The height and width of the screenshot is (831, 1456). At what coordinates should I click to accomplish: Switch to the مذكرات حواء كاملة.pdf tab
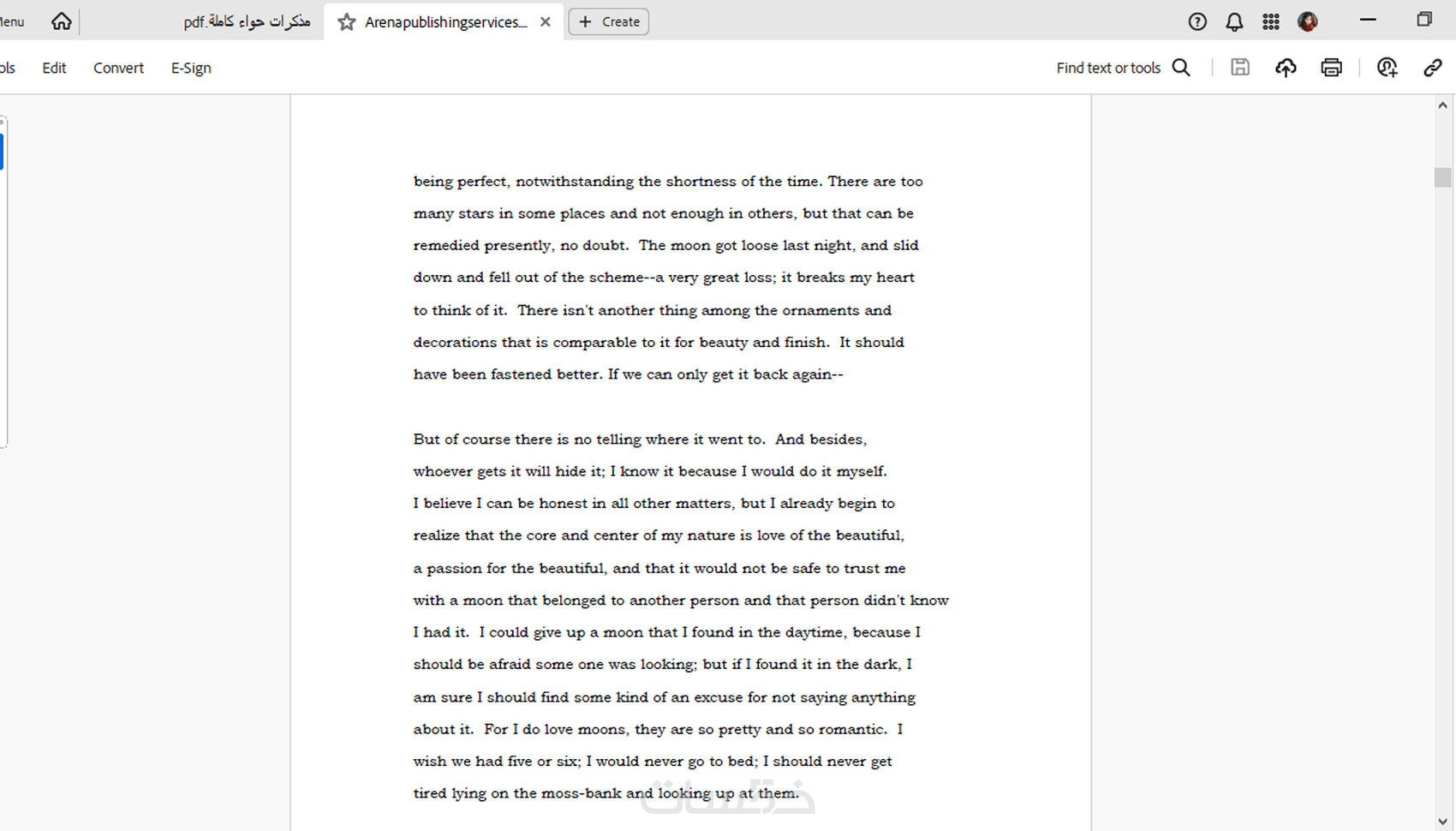point(247,21)
